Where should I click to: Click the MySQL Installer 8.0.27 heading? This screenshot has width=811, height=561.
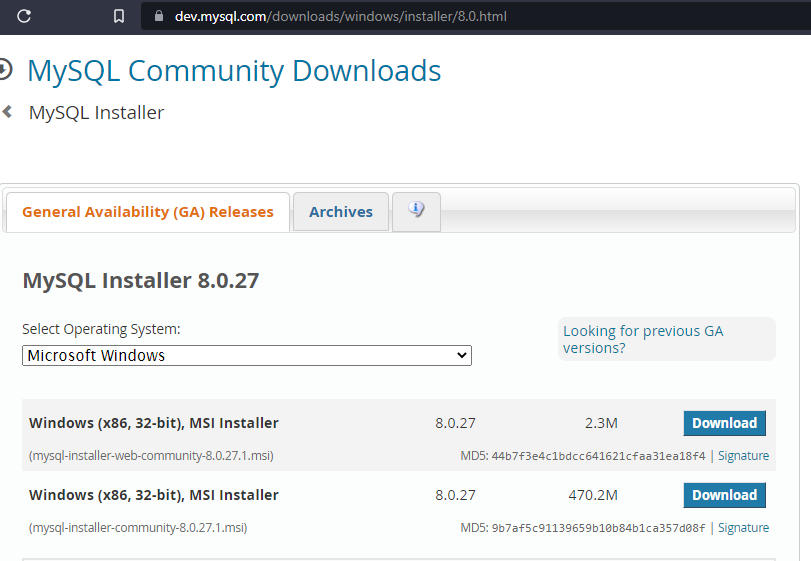(141, 280)
